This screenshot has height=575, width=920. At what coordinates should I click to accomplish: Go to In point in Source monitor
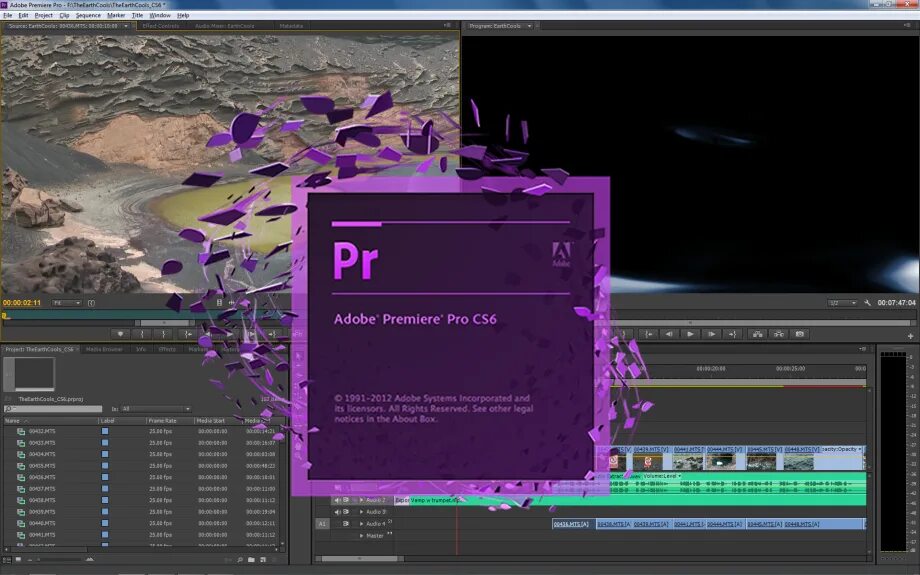click(188, 334)
